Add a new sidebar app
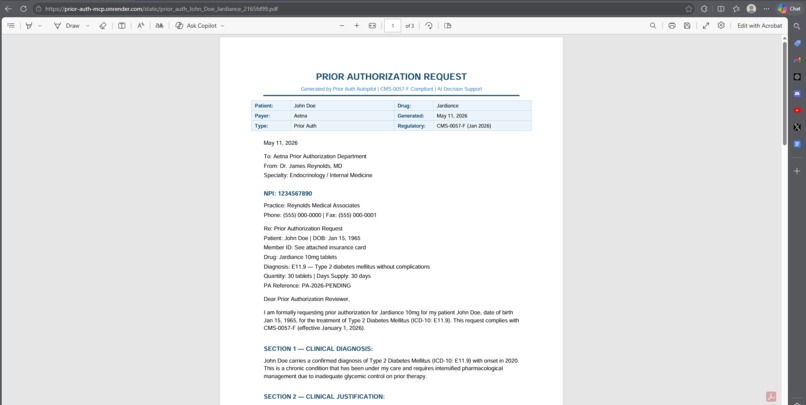806x405 pixels. pos(797,171)
